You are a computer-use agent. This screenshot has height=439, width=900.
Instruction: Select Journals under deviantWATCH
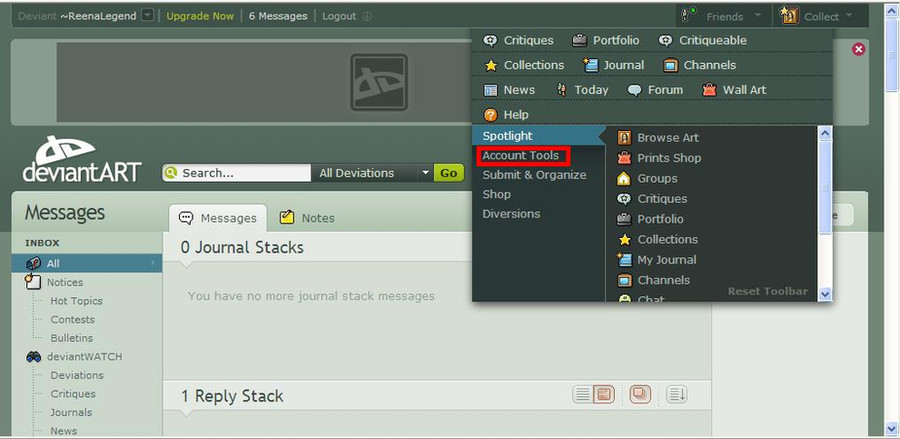(x=71, y=412)
